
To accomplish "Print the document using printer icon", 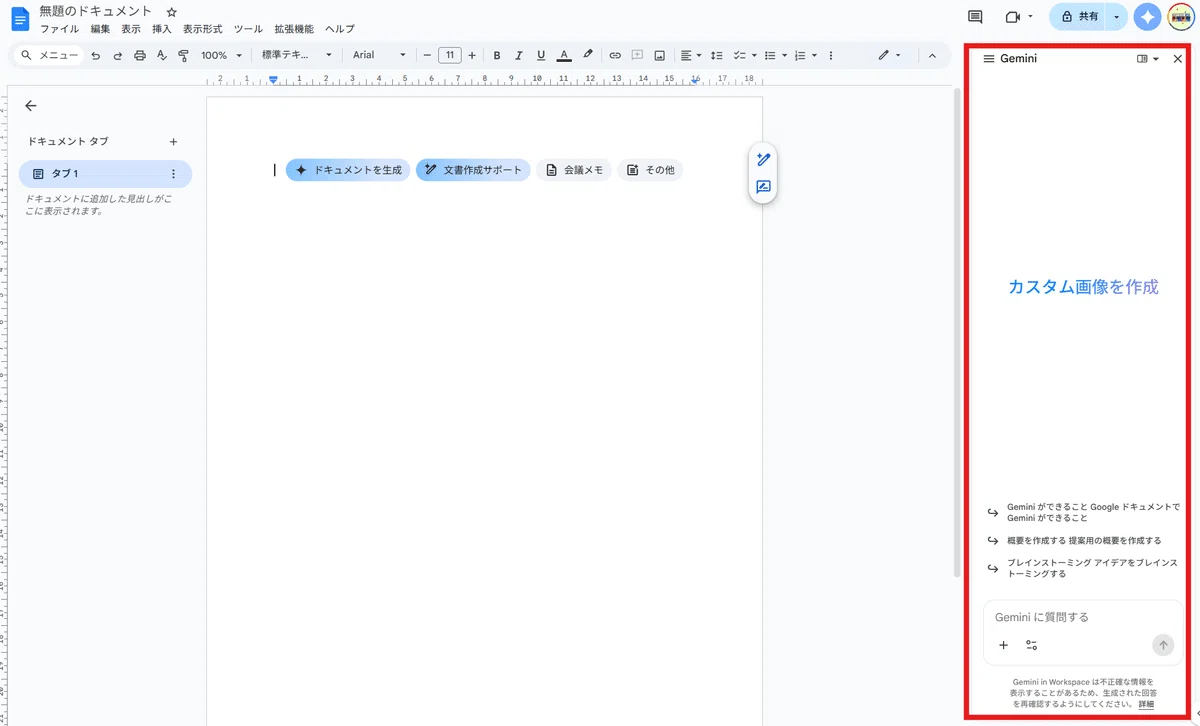I will (x=140, y=56).
